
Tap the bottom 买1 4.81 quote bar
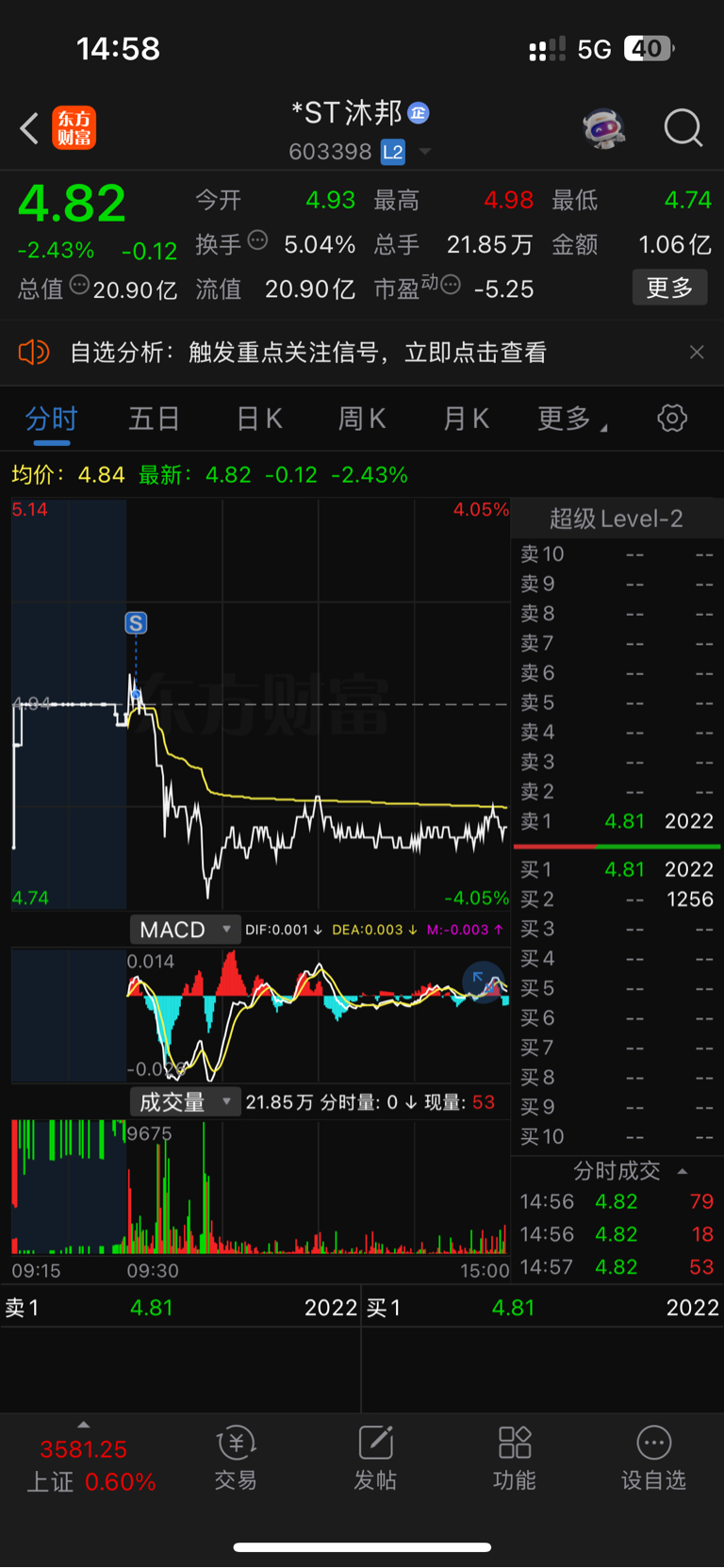coord(543,1308)
